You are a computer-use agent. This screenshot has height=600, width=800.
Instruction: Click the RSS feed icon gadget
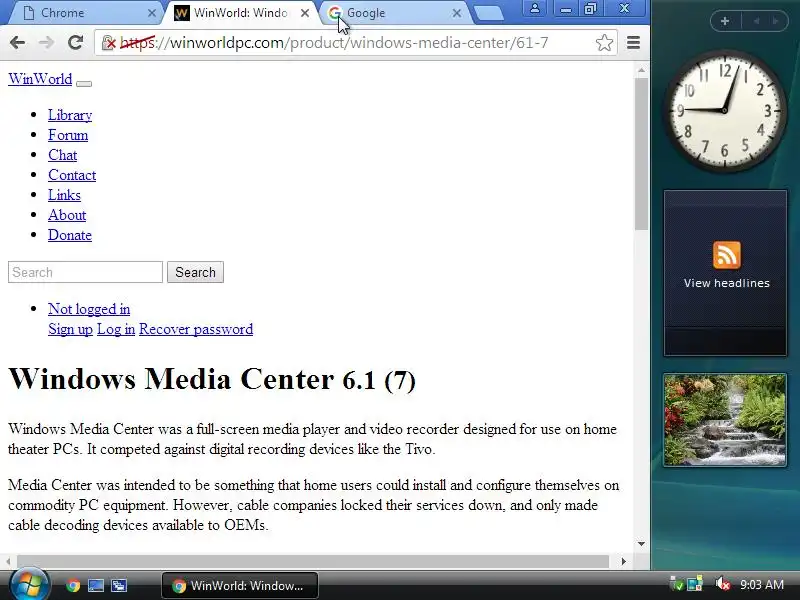tap(727, 255)
